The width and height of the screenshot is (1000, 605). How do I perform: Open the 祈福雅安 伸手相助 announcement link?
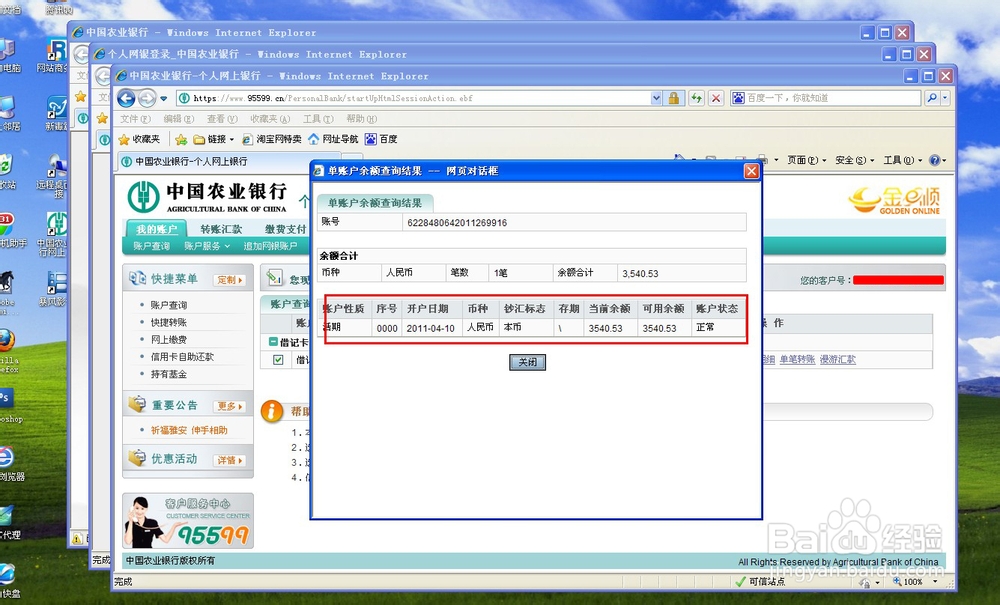(189, 430)
